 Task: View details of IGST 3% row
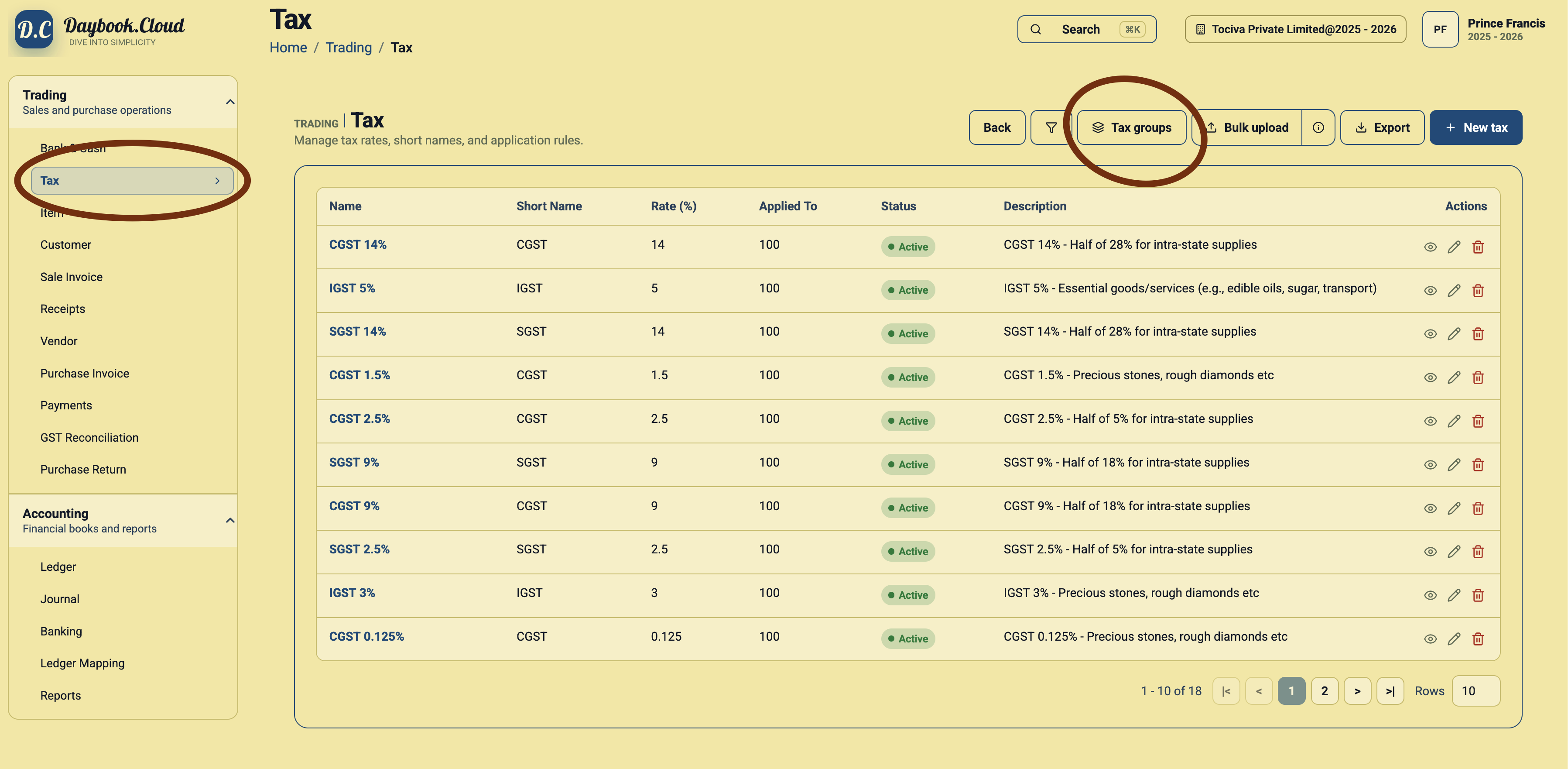(x=1430, y=595)
